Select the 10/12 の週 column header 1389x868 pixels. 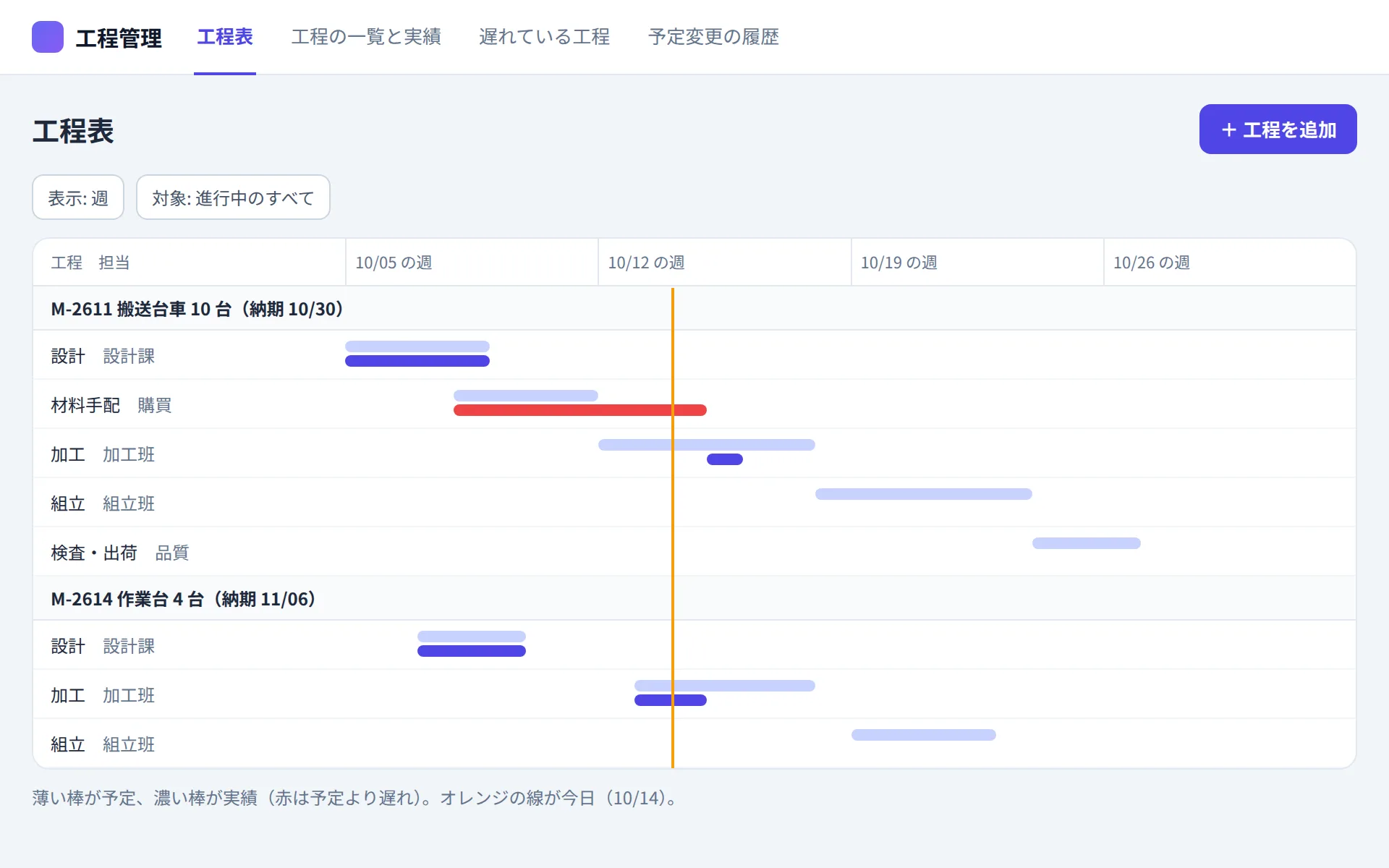click(x=724, y=263)
